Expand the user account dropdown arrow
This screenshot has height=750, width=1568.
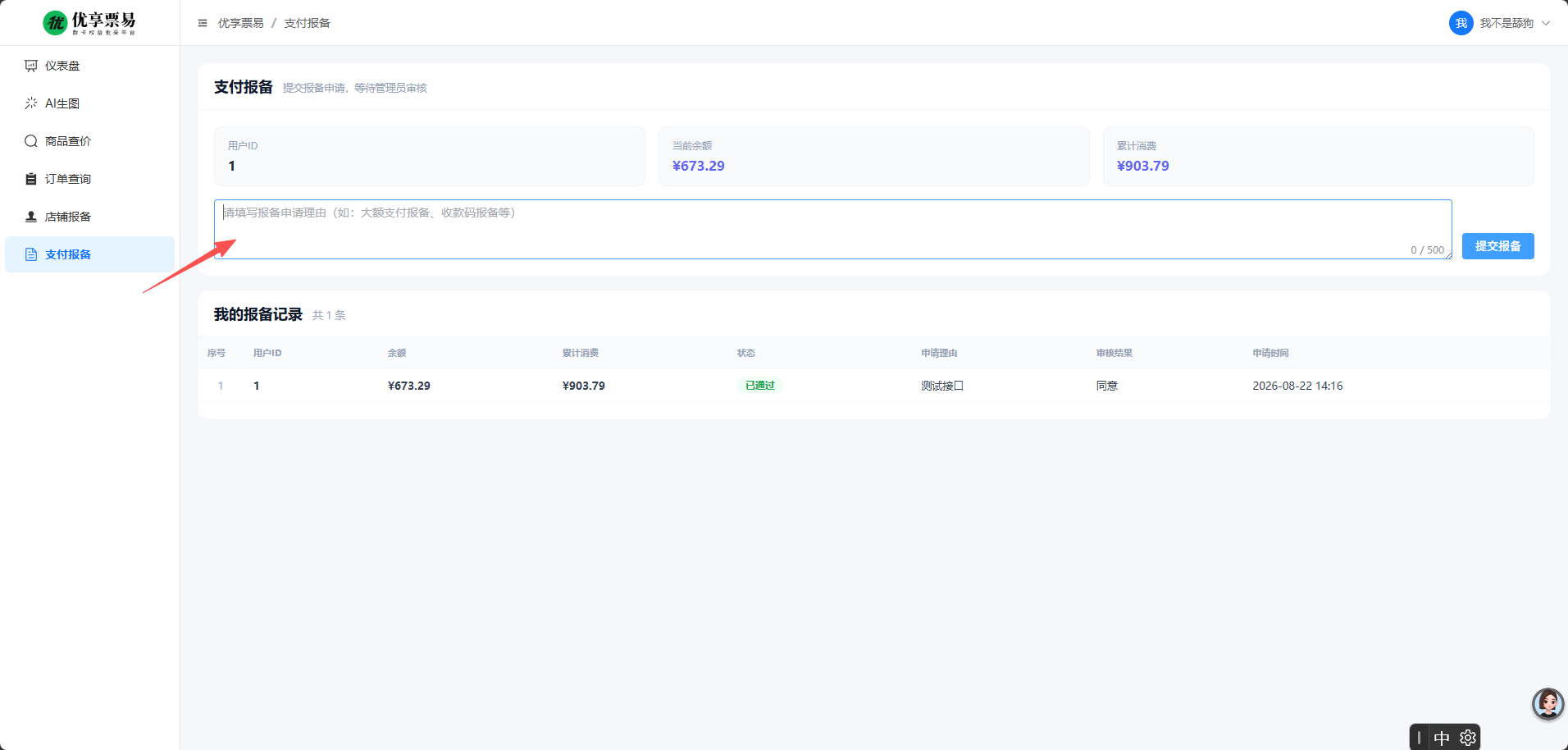coord(1546,23)
